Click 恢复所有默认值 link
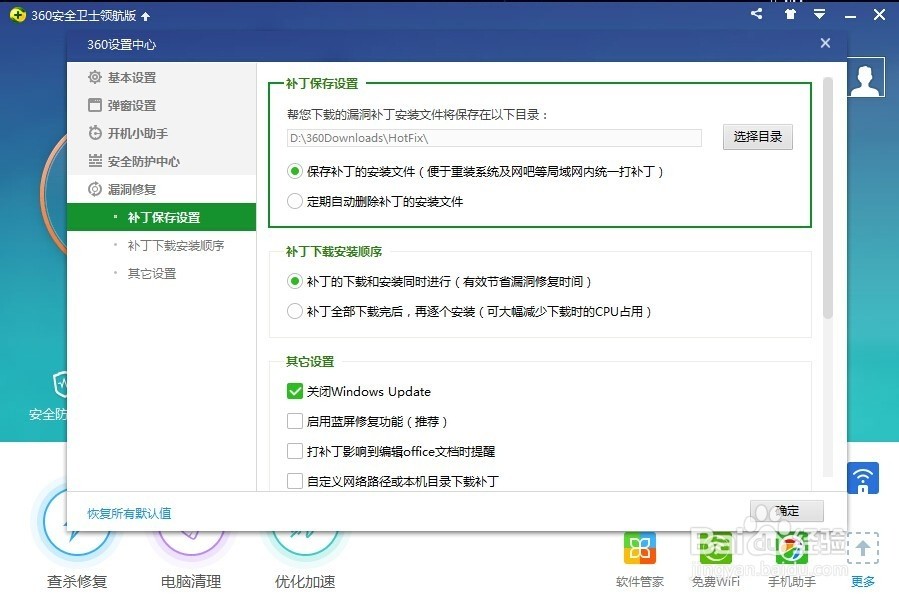The height and width of the screenshot is (601, 899). [x=129, y=513]
